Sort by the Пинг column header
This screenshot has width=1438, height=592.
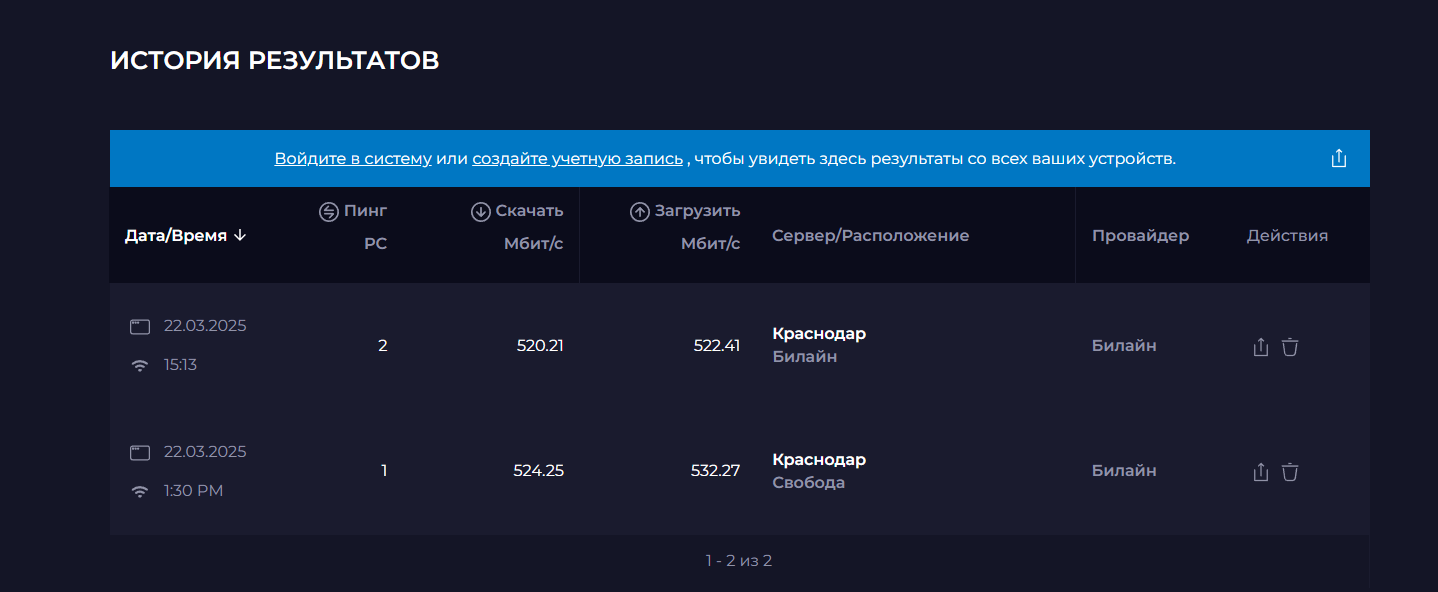tap(353, 211)
